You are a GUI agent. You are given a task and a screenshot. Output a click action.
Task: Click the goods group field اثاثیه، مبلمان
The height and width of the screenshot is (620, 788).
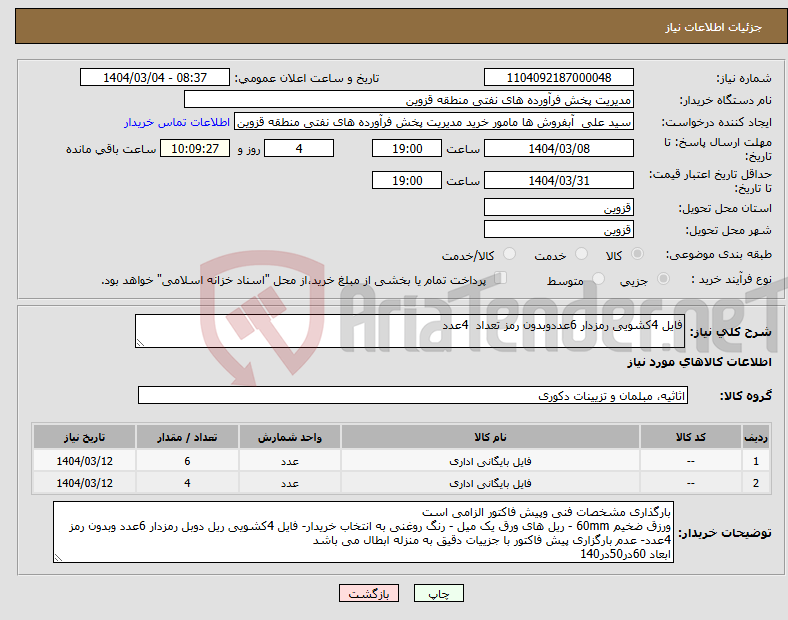point(413,395)
